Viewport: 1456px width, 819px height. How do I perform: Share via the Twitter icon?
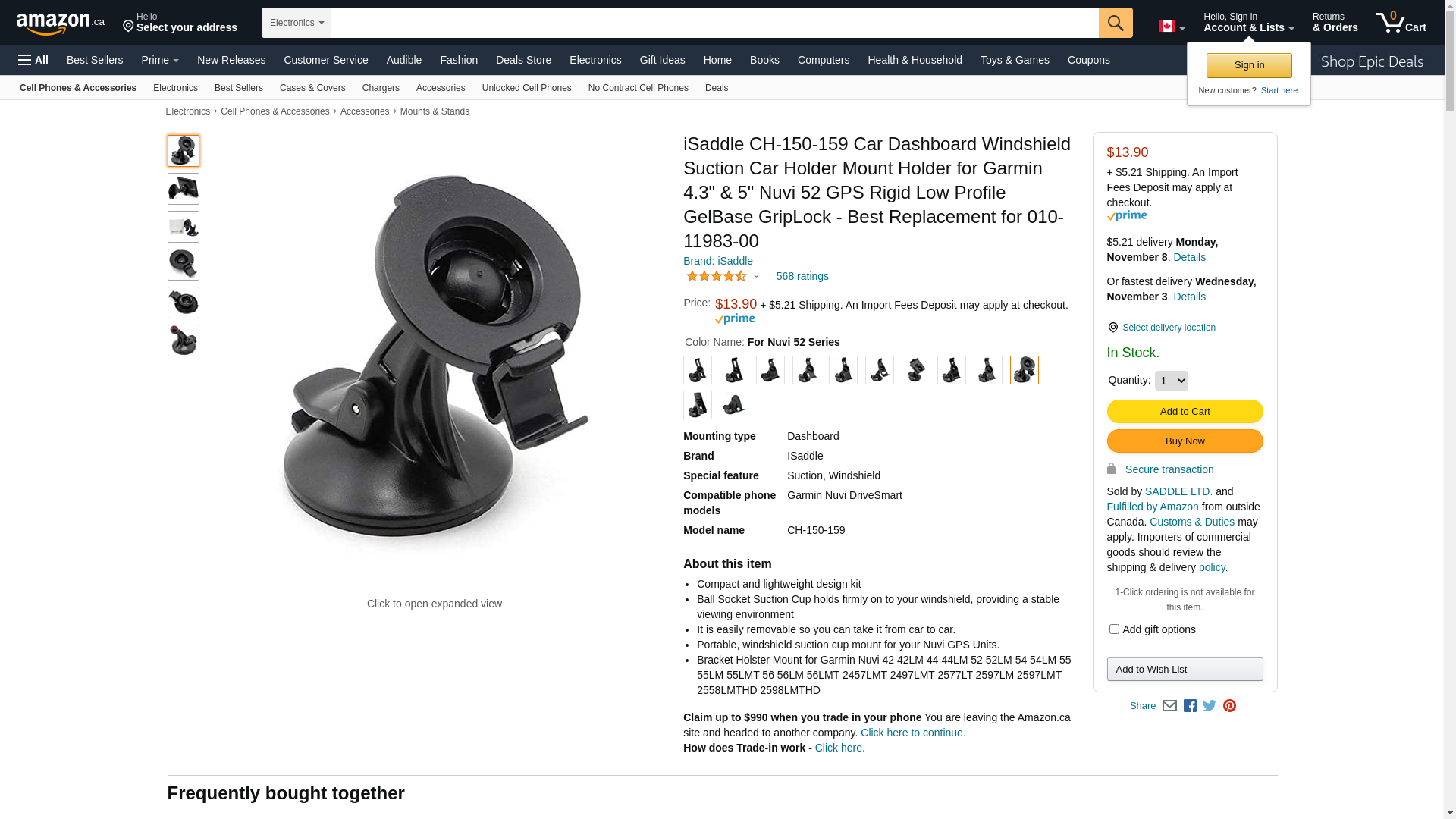[x=1210, y=706]
